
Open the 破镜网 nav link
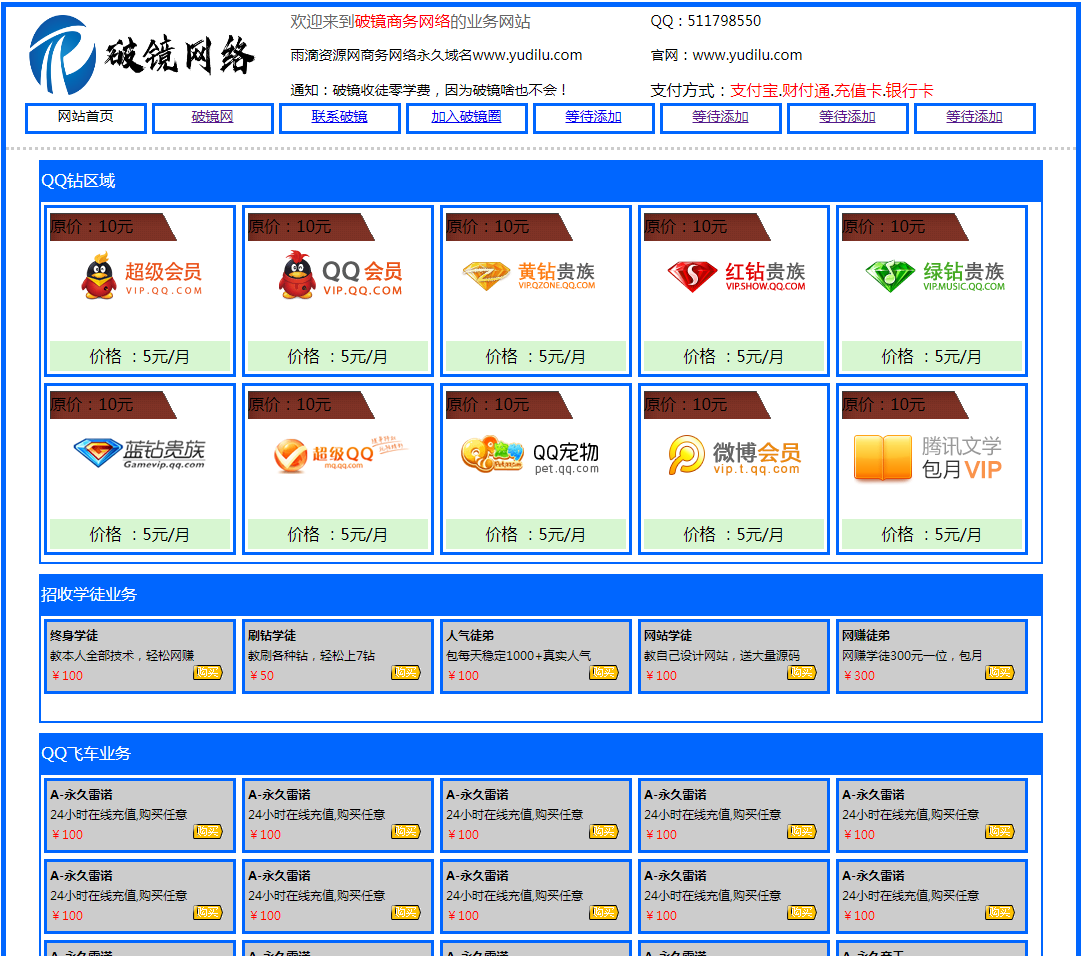pyautogui.click(x=213, y=117)
